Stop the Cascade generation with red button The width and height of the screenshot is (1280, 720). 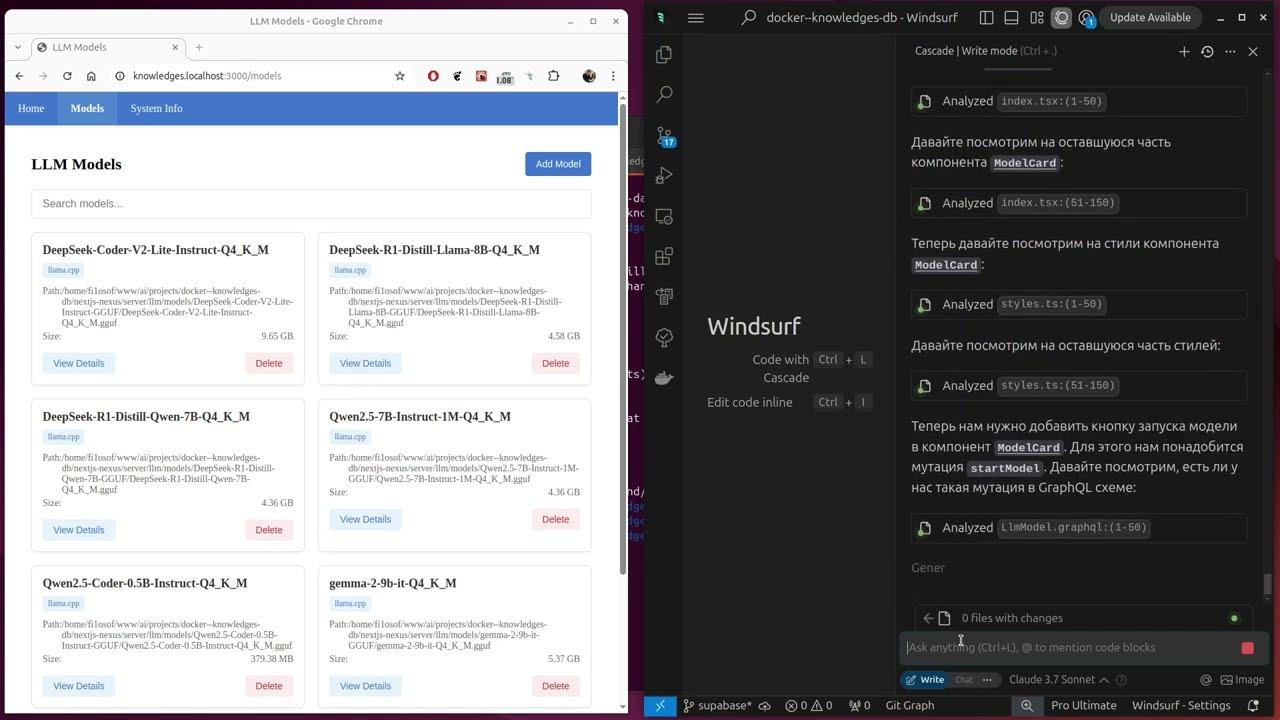click(1247, 648)
